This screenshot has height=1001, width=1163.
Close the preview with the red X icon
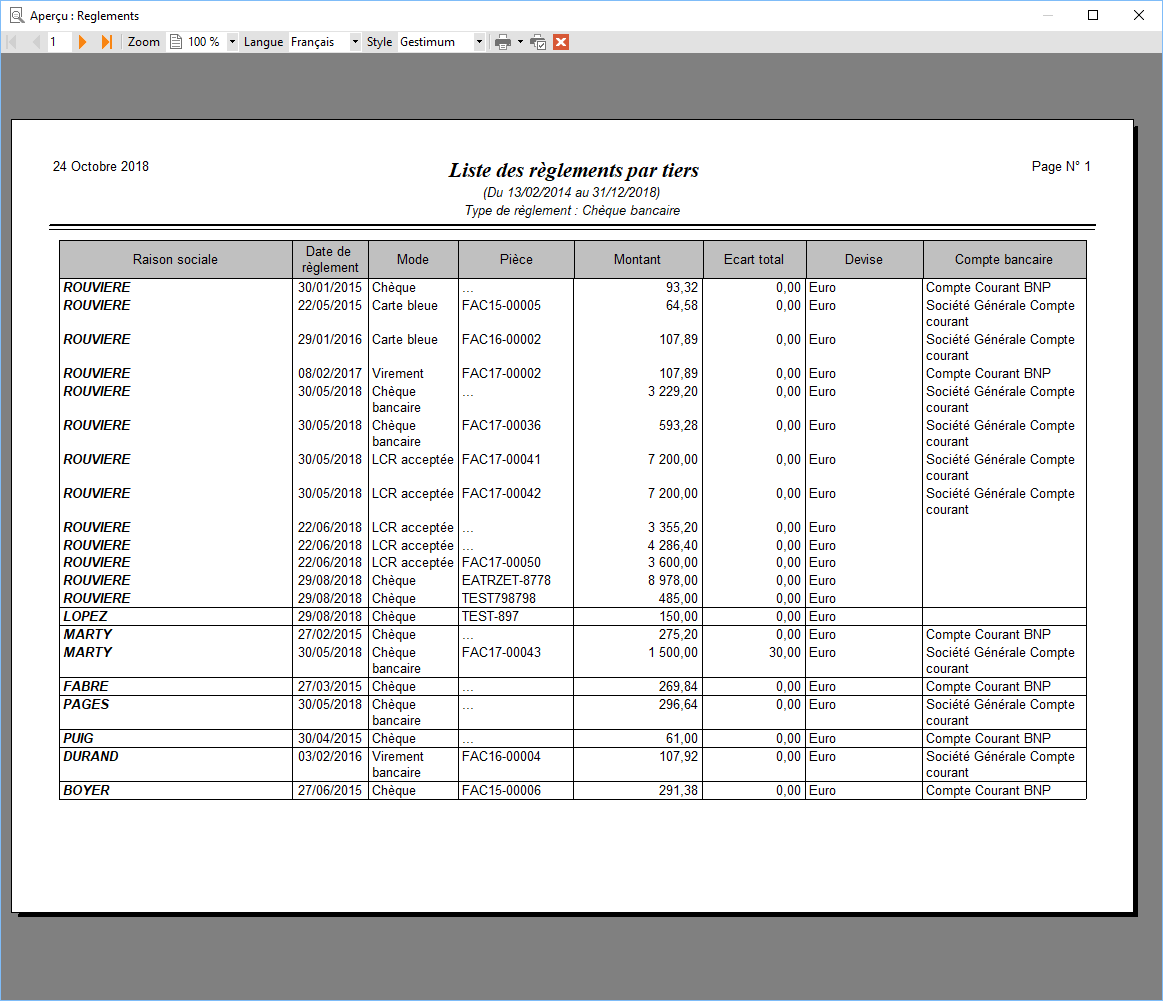point(561,42)
